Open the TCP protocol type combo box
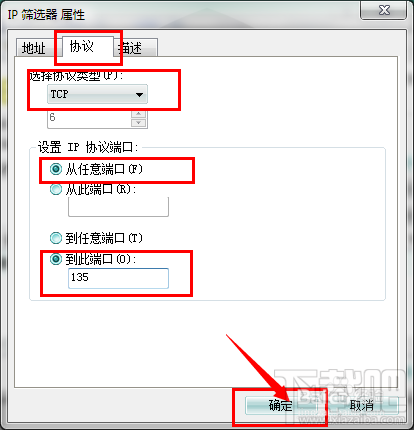The image size is (414, 430). pyautogui.click(x=97, y=94)
